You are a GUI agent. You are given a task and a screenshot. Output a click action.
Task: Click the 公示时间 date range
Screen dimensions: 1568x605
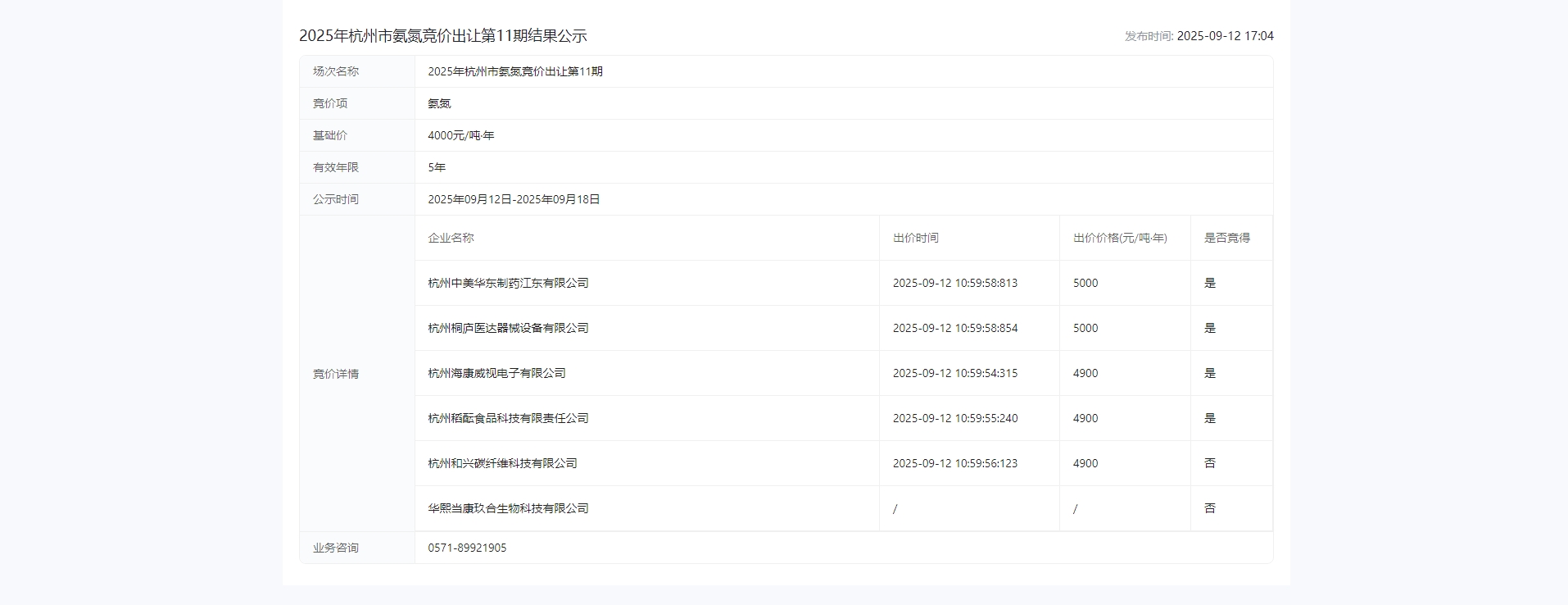point(514,199)
